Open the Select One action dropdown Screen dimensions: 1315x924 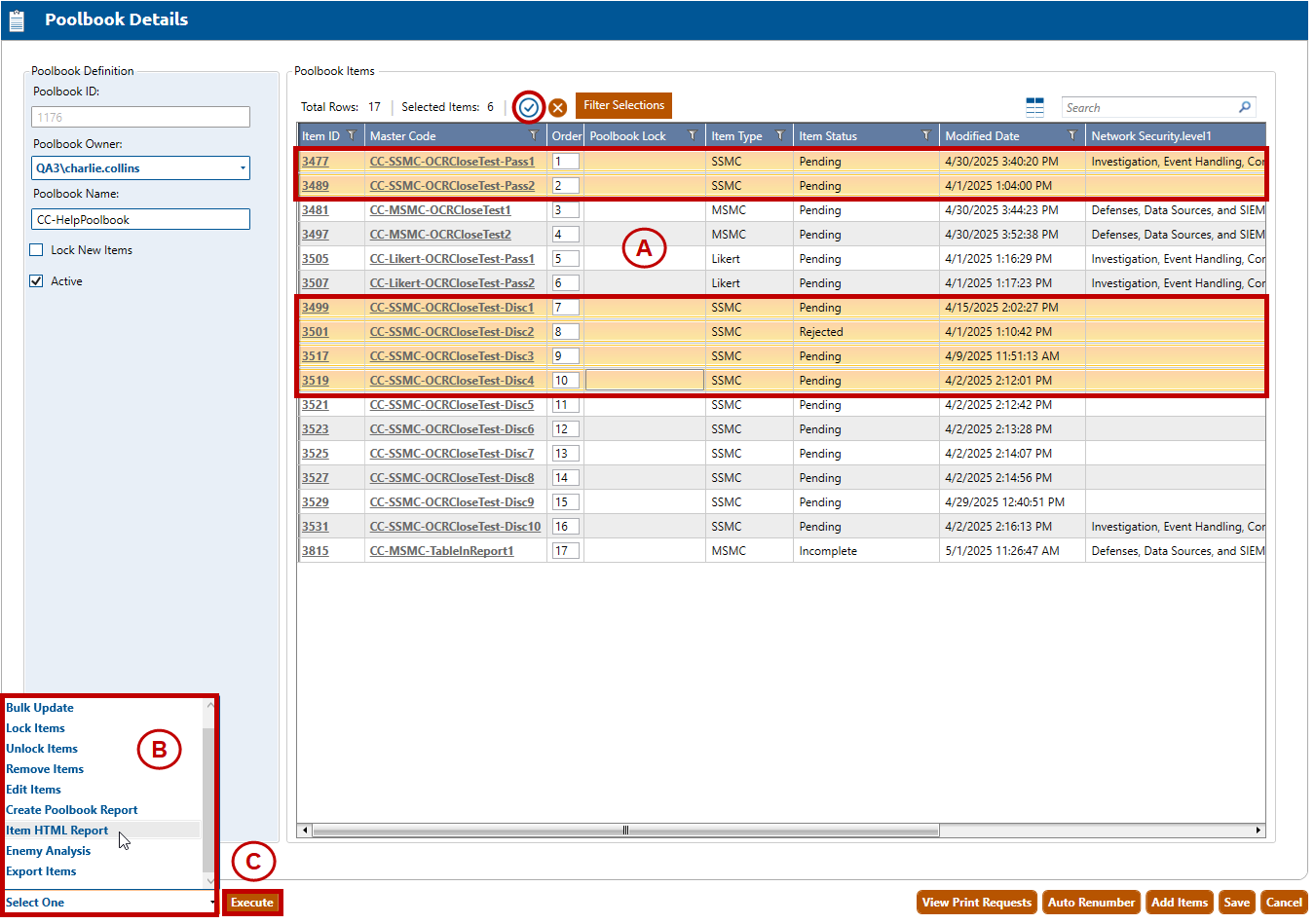pos(109,903)
